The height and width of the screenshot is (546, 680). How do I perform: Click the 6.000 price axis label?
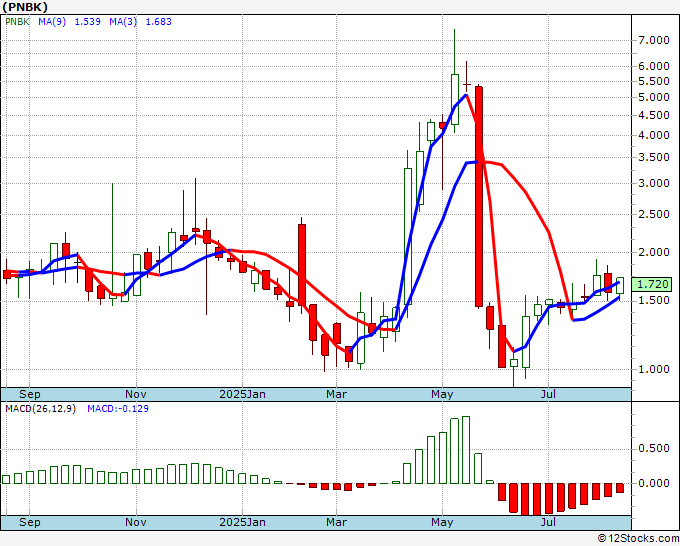pyautogui.click(x=654, y=66)
